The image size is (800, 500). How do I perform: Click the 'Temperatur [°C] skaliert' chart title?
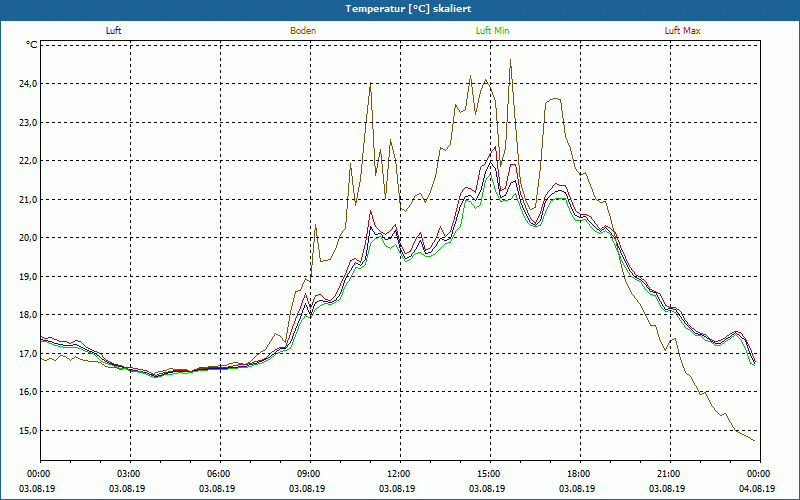[400, 8]
